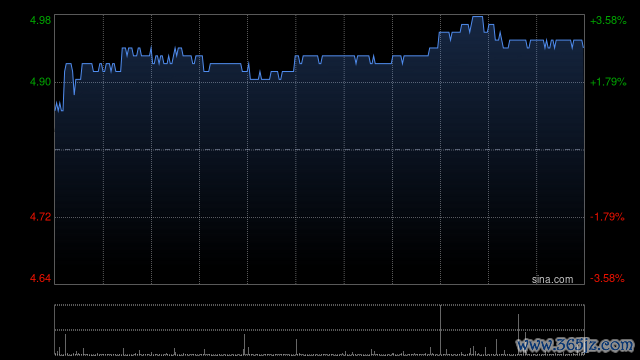This screenshot has height=360, width=640.
Task: Click the 4.90 price axis label
Action: tap(40, 82)
